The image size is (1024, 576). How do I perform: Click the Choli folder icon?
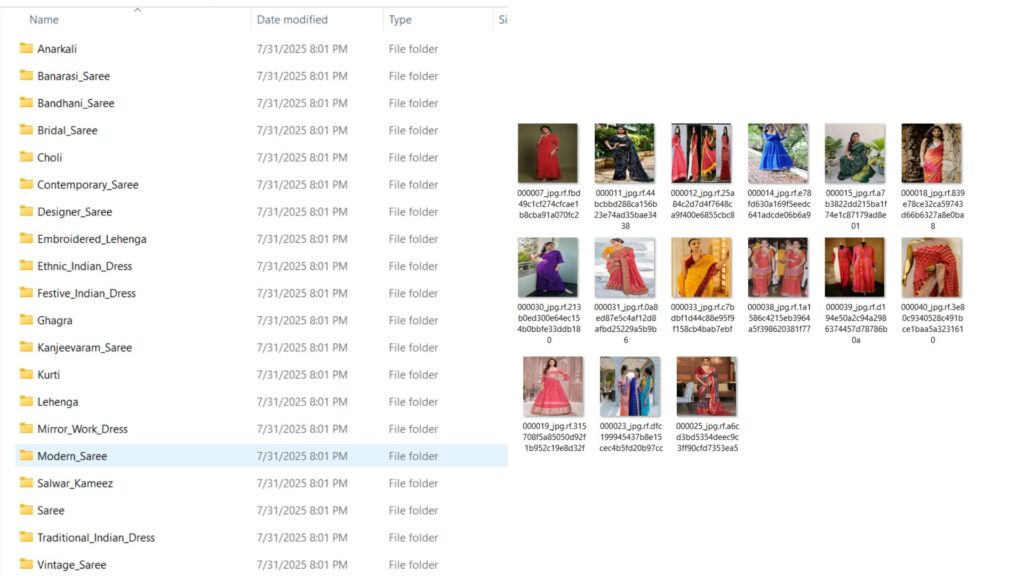click(26, 157)
